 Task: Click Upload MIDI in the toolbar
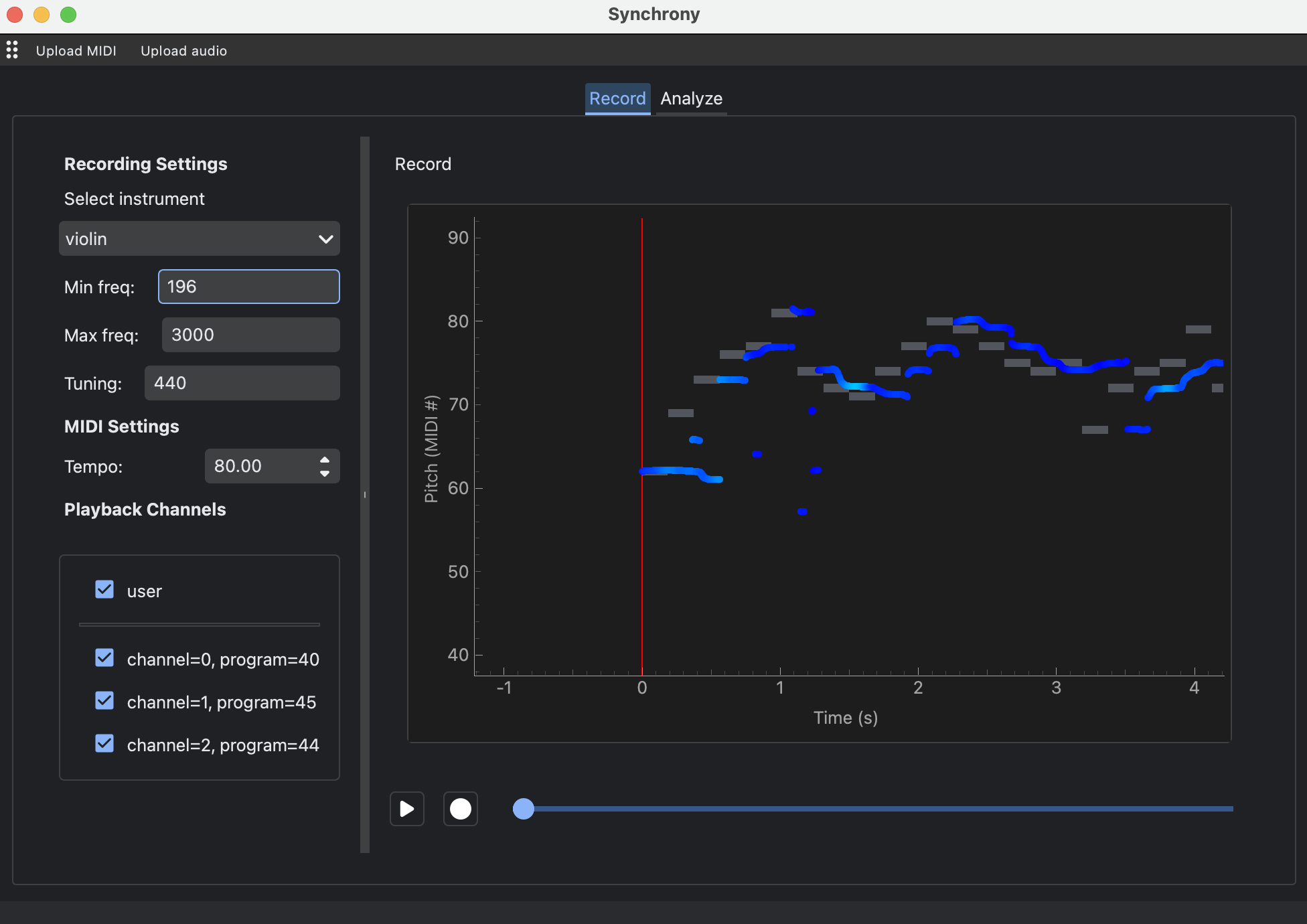coord(76,51)
